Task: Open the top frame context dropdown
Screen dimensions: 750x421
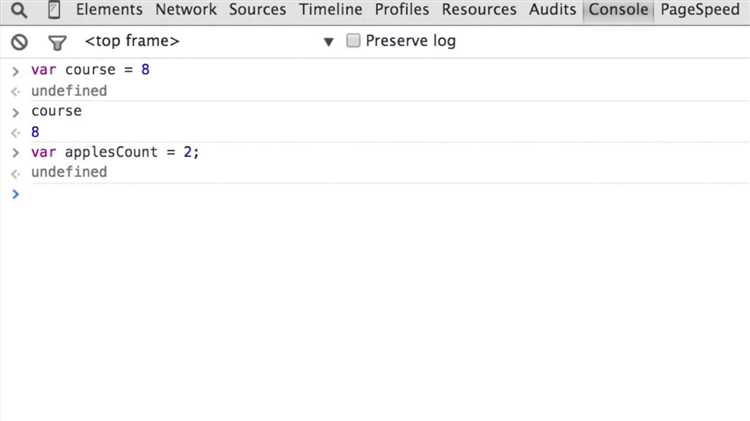Action: (x=208, y=41)
